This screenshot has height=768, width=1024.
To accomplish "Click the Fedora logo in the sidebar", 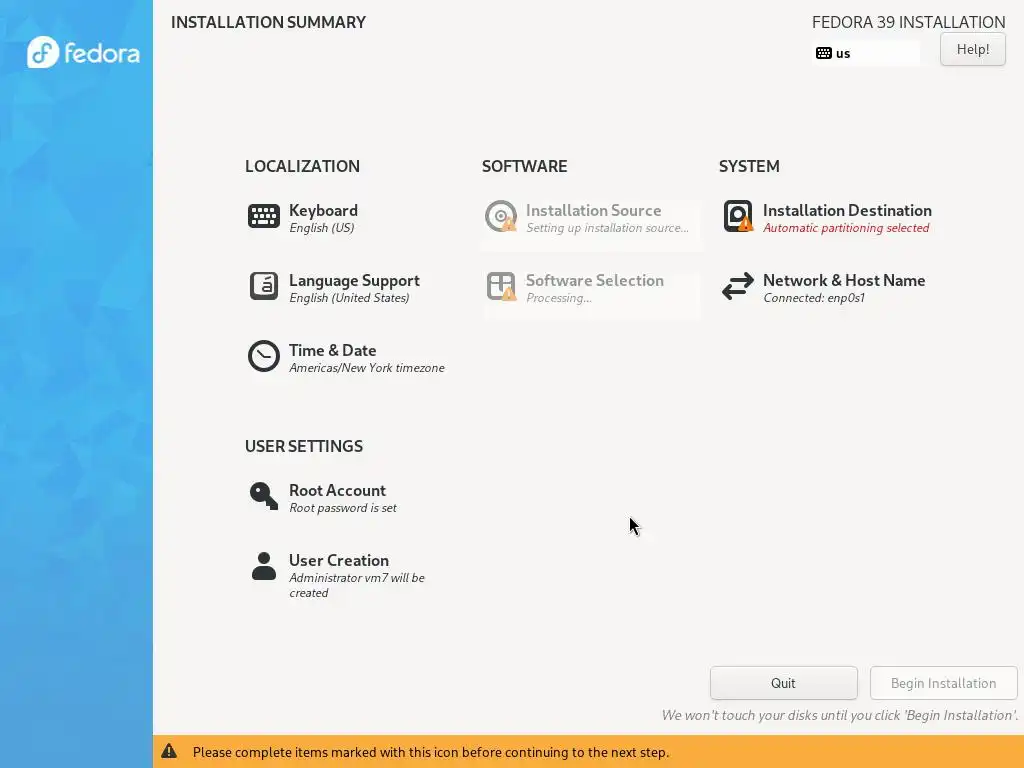I will pyautogui.click(x=83, y=53).
